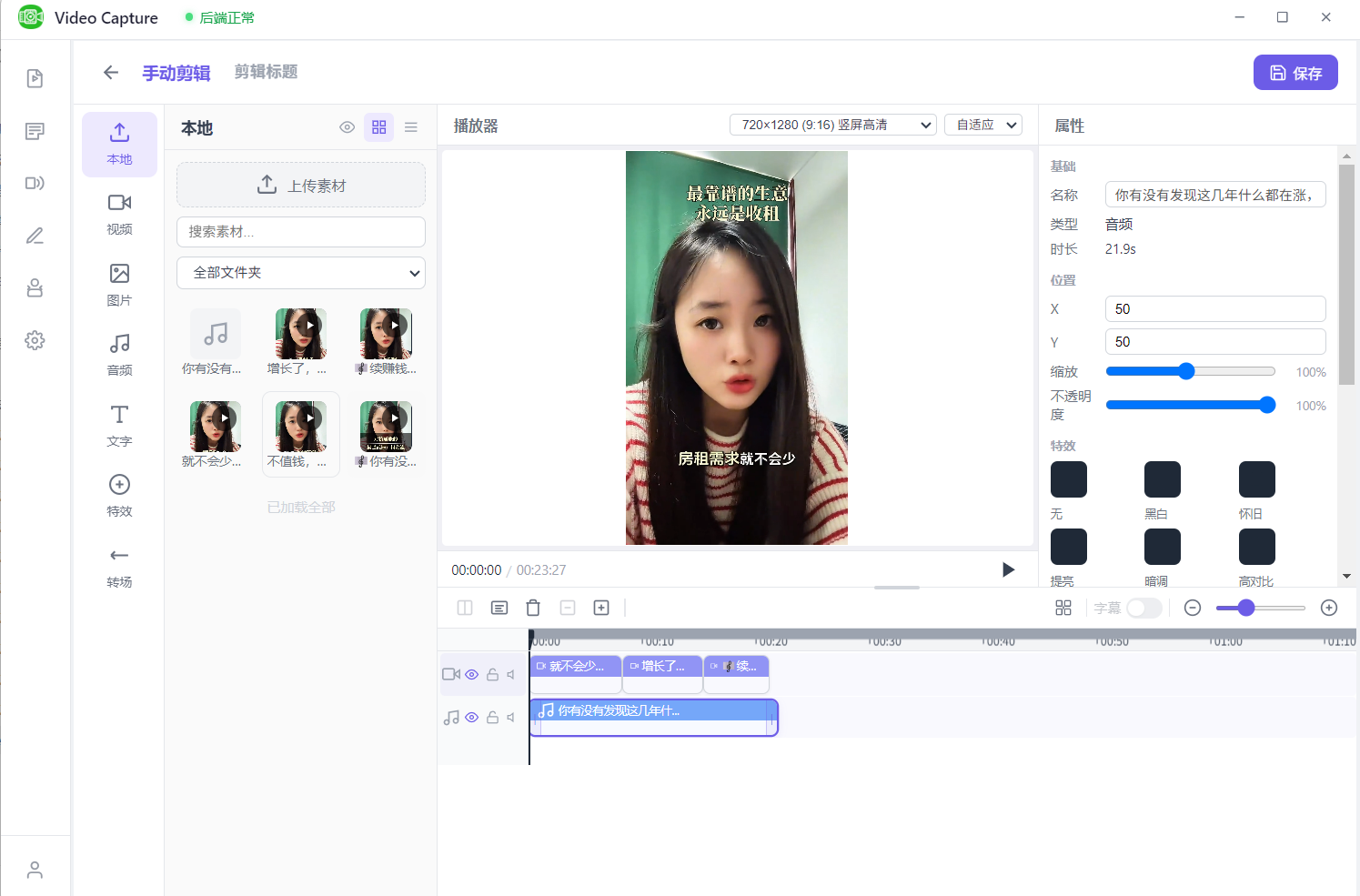The image size is (1360, 896).
Task: Click the 保存 save button
Action: (x=1295, y=73)
